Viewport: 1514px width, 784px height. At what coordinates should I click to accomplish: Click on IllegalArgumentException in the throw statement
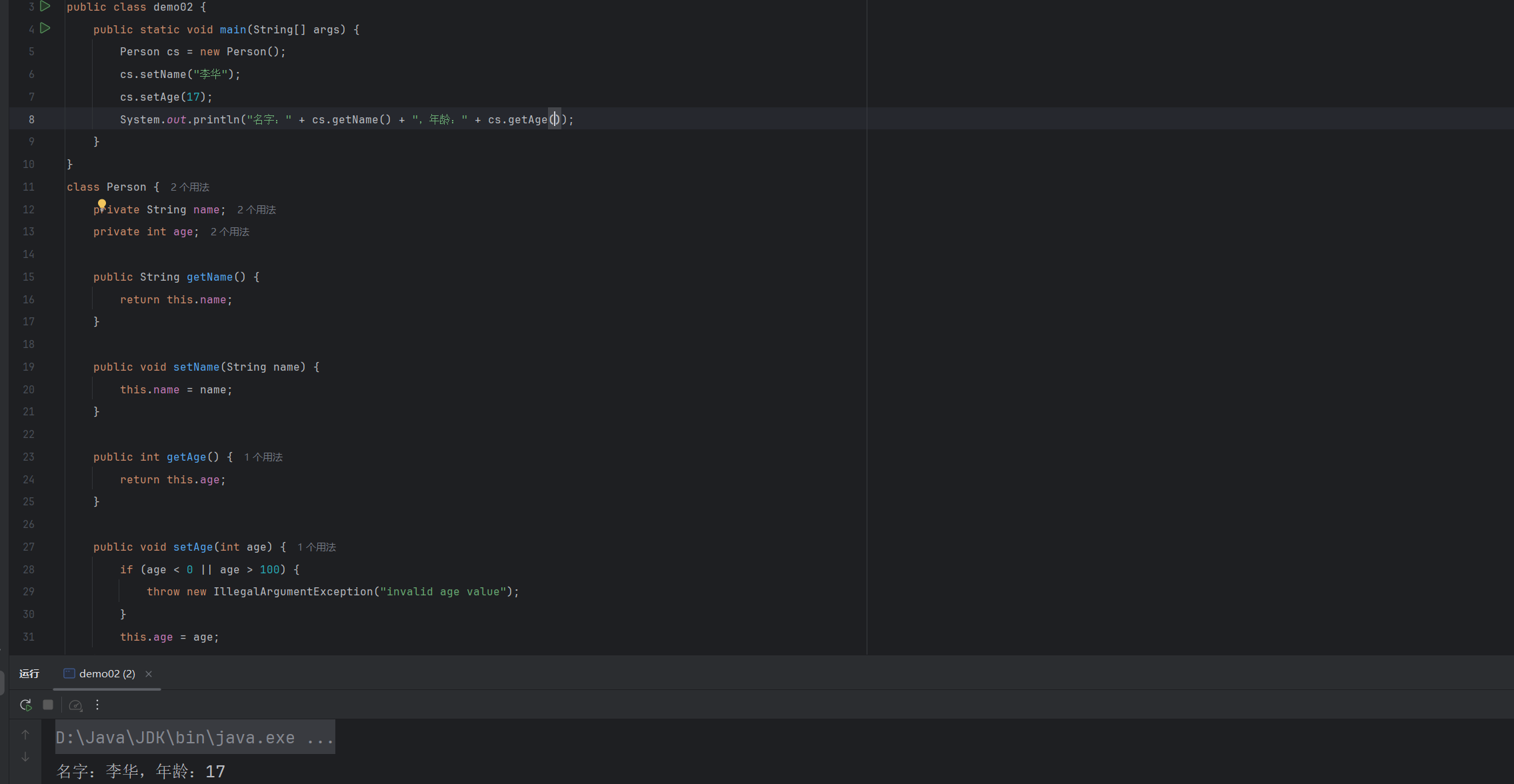pos(293,591)
